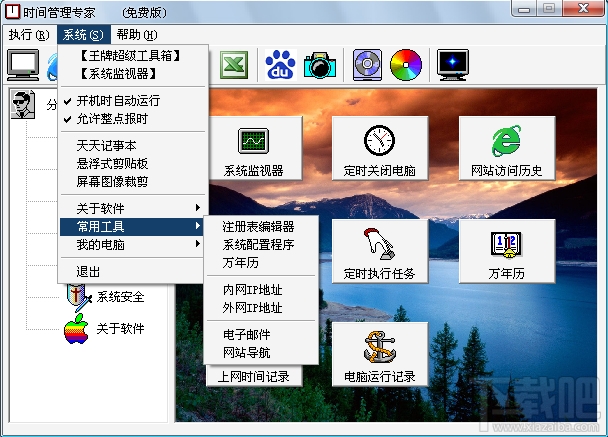Select 关于软件 tree item in sidebar

pyautogui.click(x=121, y=329)
